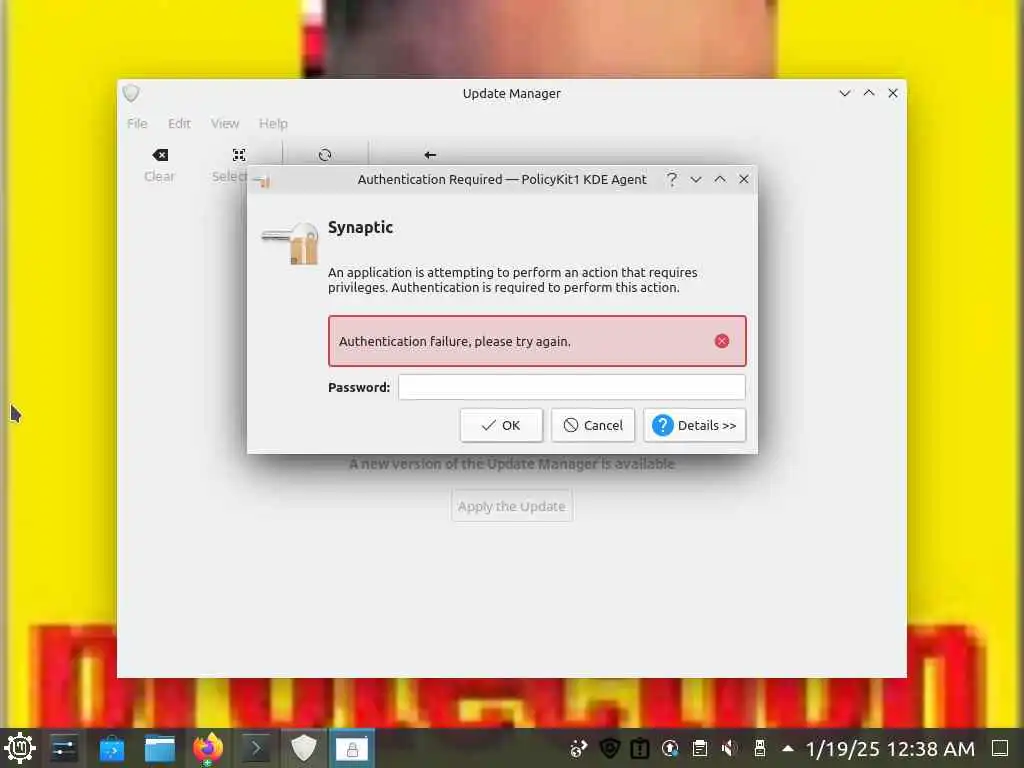This screenshot has height=768, width=1024.
Task: Maximize the authentication dialog
Action: 720,179
